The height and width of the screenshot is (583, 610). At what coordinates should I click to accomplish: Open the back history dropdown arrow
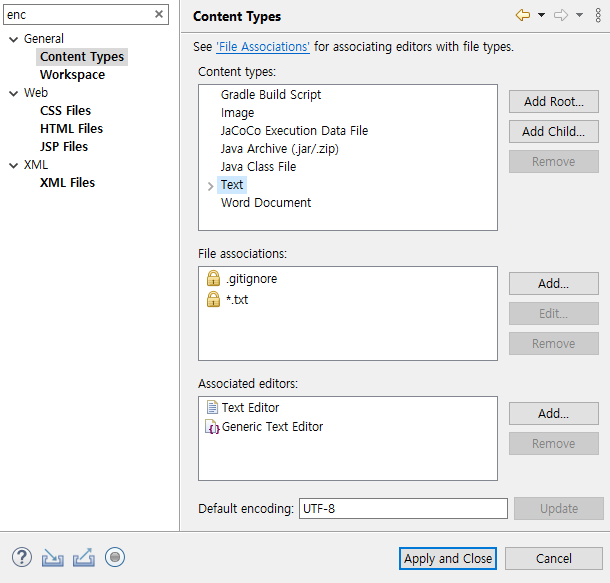click(x=541, y=15)
